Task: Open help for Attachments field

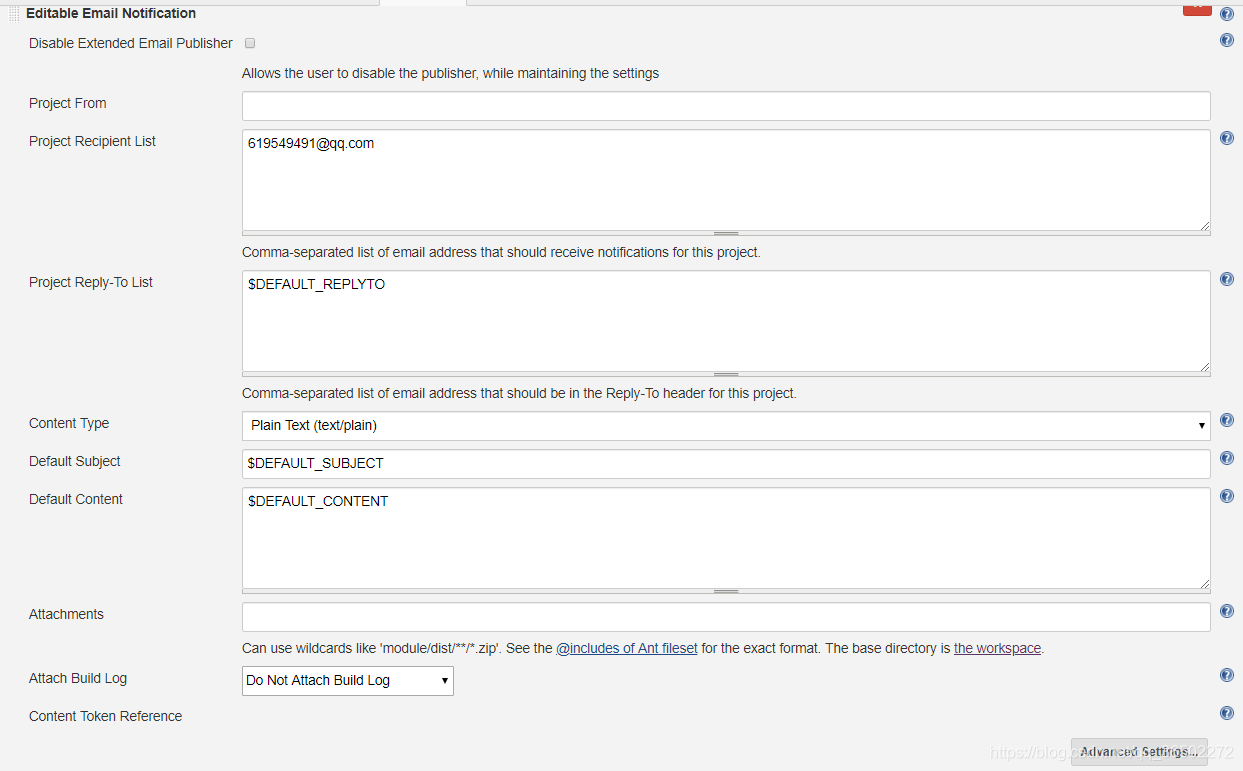Action: (x=1227, y=611)
